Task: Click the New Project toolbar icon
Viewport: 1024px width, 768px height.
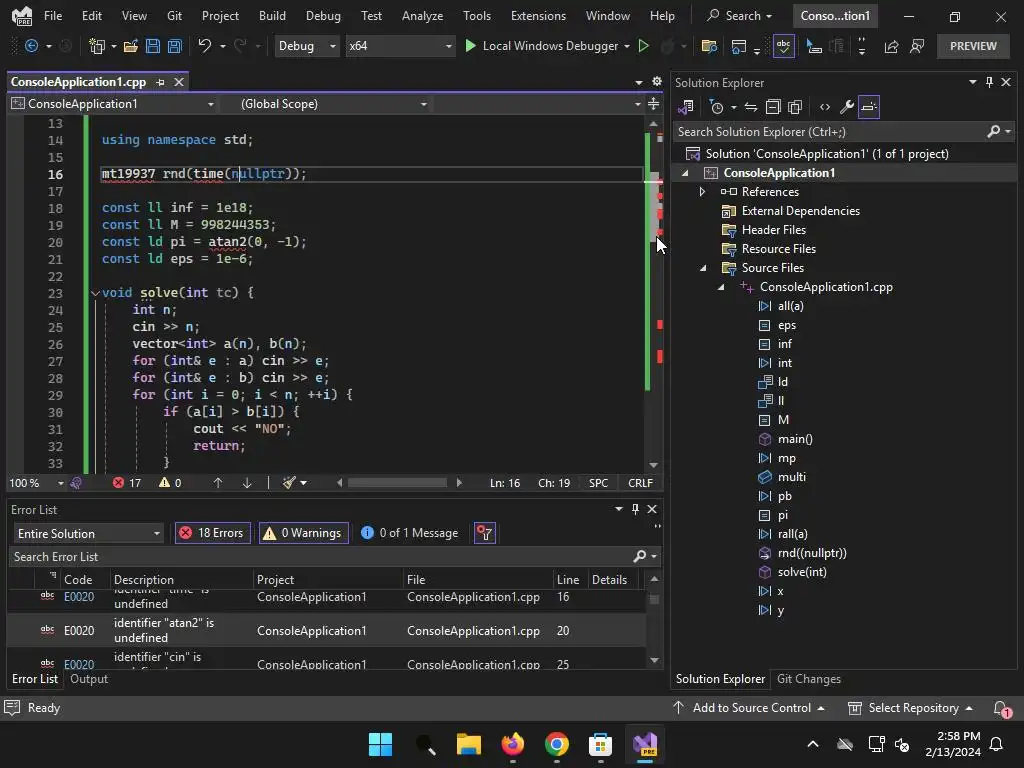Action: 97,46
